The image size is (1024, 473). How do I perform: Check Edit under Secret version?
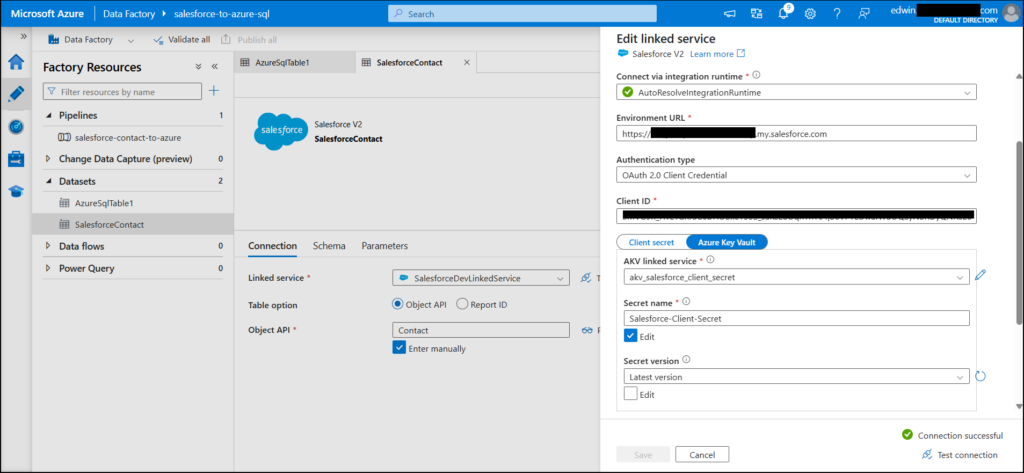630,394
